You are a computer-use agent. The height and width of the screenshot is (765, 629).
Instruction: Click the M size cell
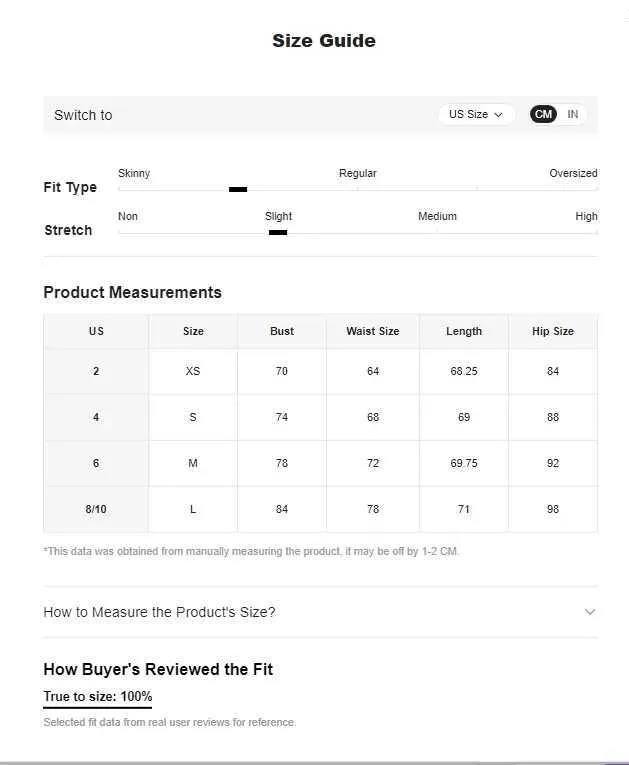(x=193, y=463)
